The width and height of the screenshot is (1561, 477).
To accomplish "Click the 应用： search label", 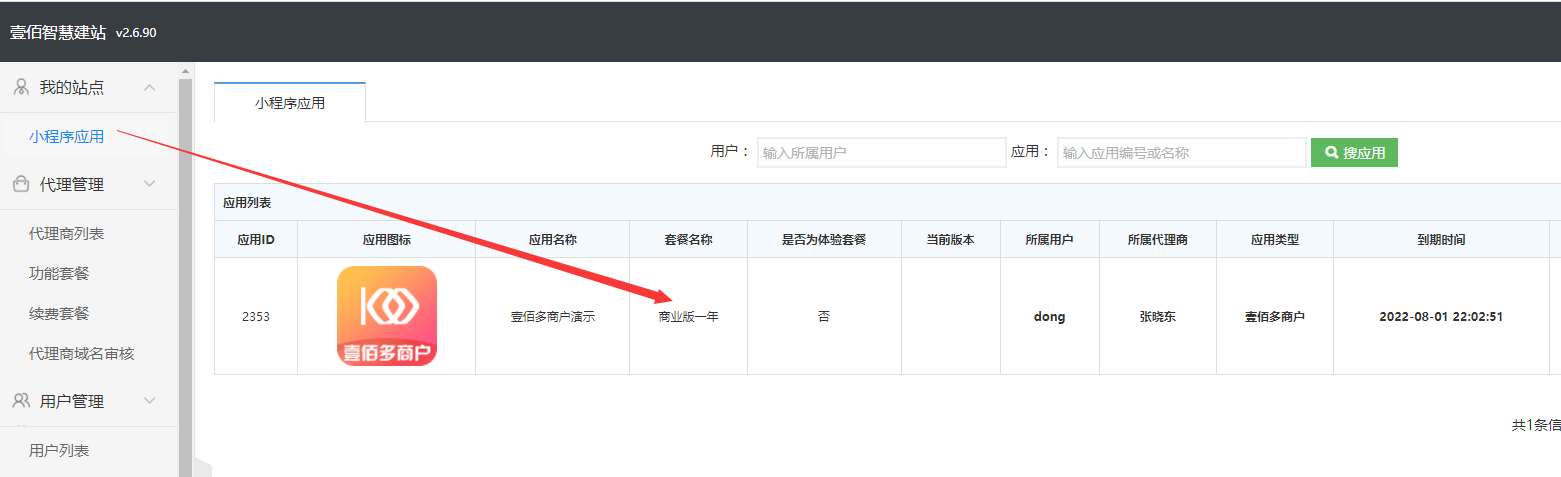I will pyautogui.click(x=1031, y=152).
